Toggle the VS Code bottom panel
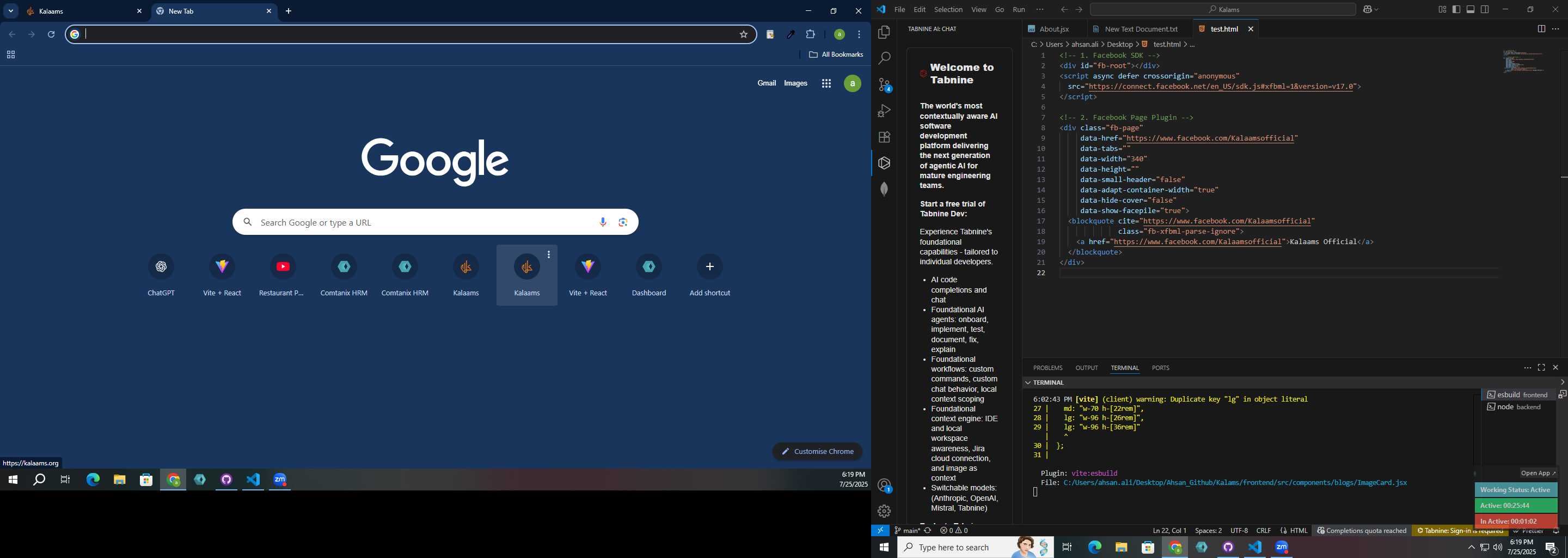1568x558 pixels. pyautogui.click(x=1471, y=10)
